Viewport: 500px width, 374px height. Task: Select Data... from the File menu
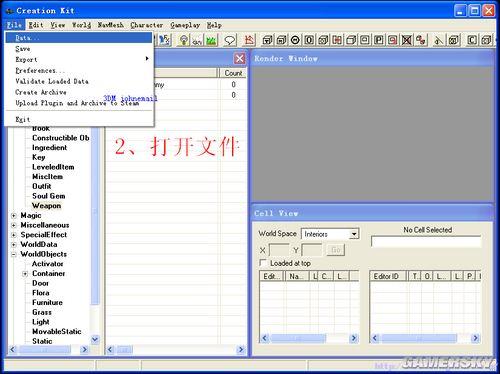coord(79,37)
